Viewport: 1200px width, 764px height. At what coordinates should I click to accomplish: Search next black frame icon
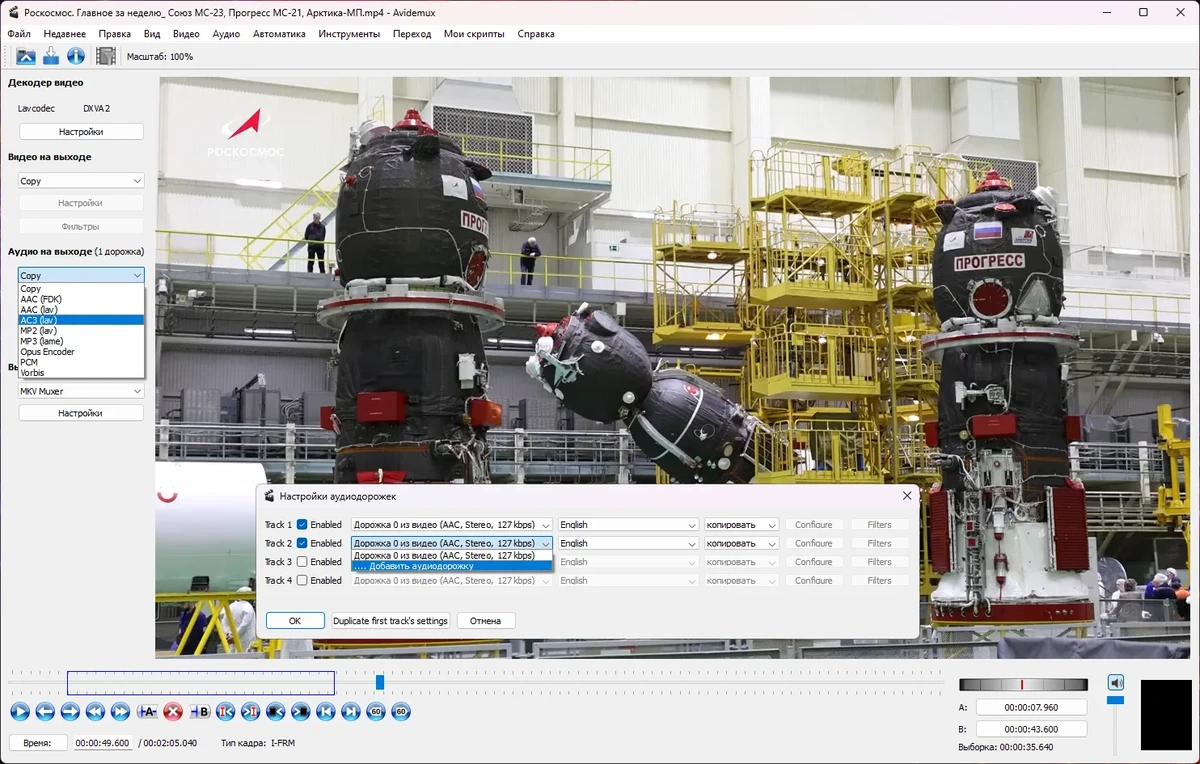300,712
